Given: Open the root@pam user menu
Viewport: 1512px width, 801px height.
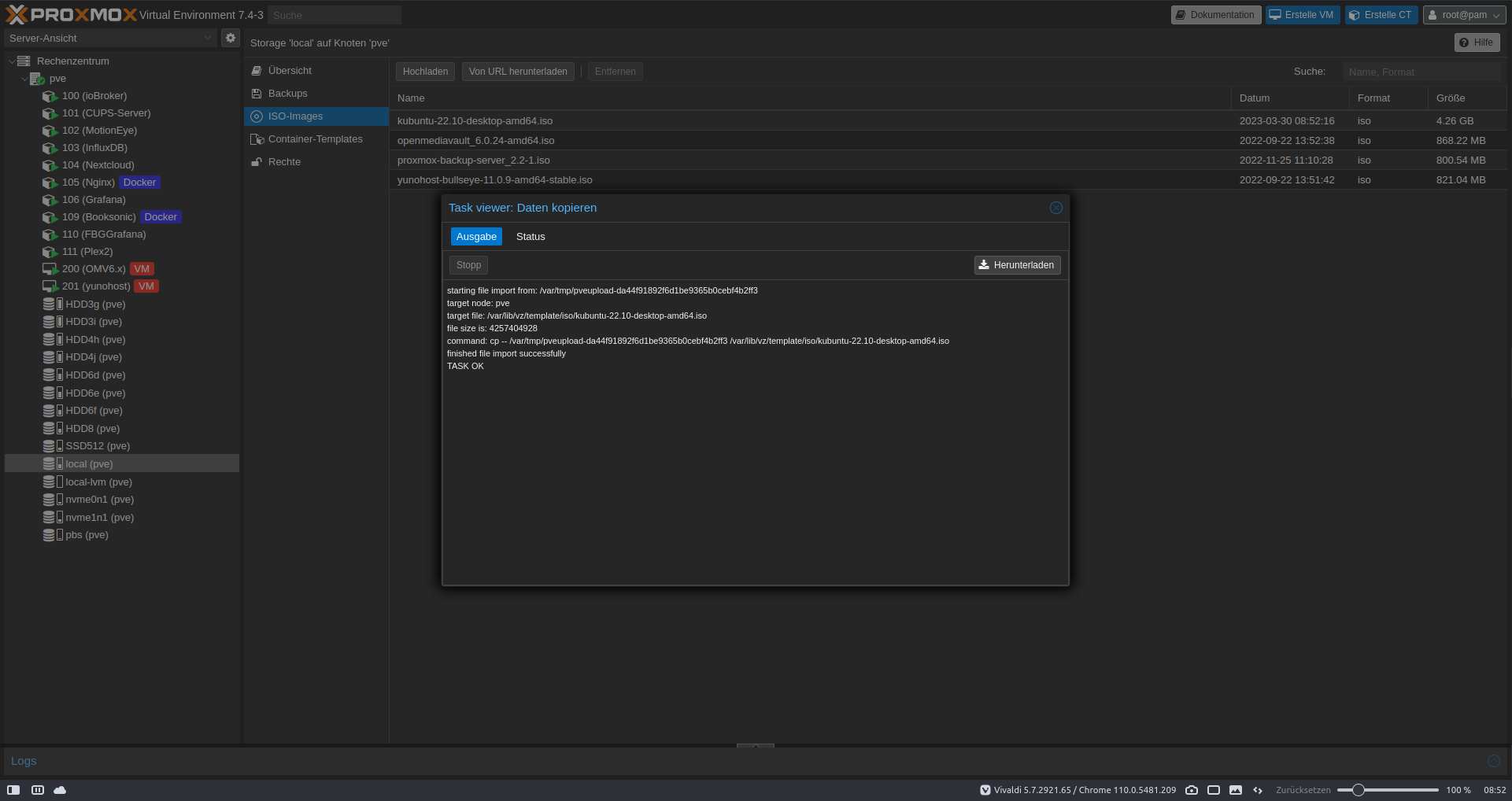Looking at the screenshot, I should 1464,15.
